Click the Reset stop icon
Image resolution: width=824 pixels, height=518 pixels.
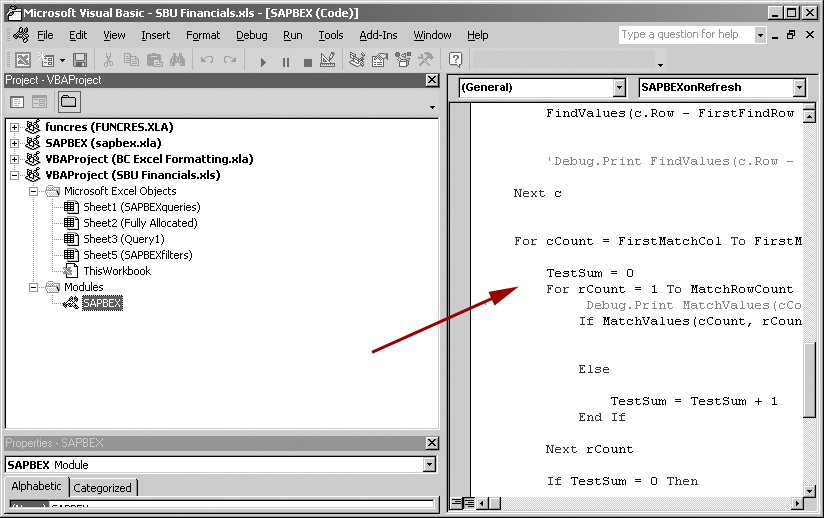point(308,62)
